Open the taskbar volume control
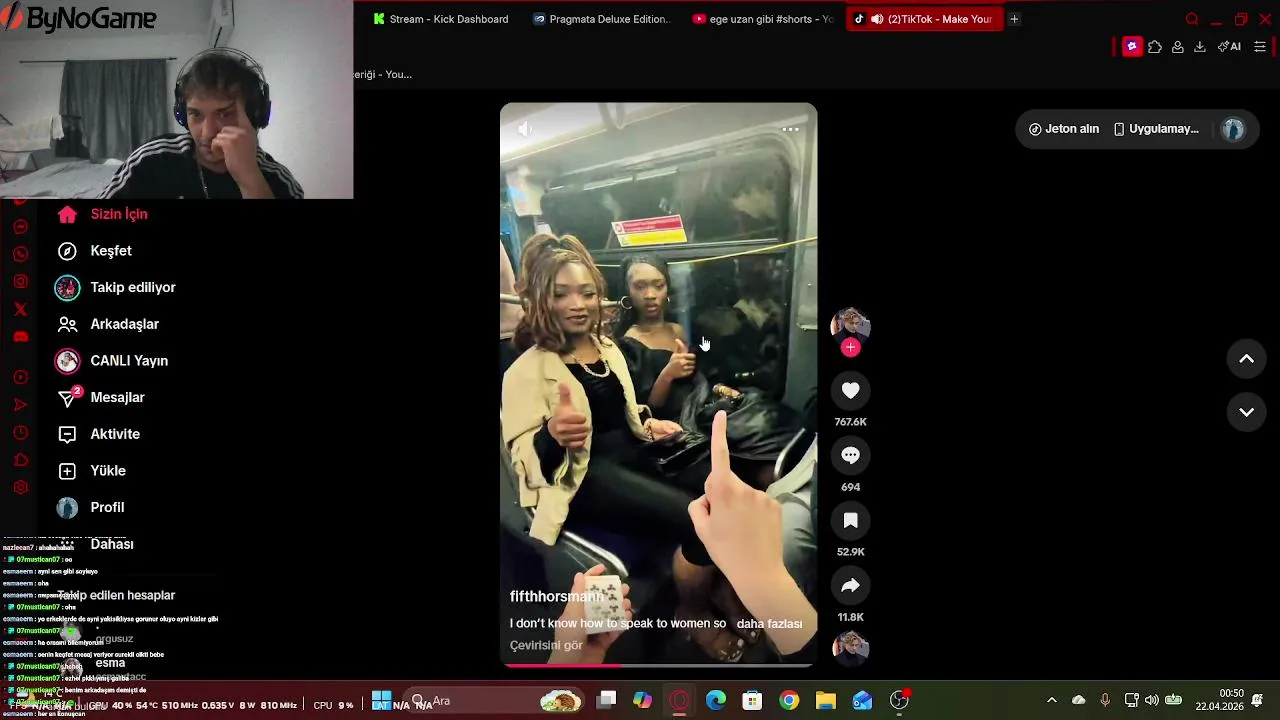Screen dimensions: 1280x720 [x=1152, y=700]
